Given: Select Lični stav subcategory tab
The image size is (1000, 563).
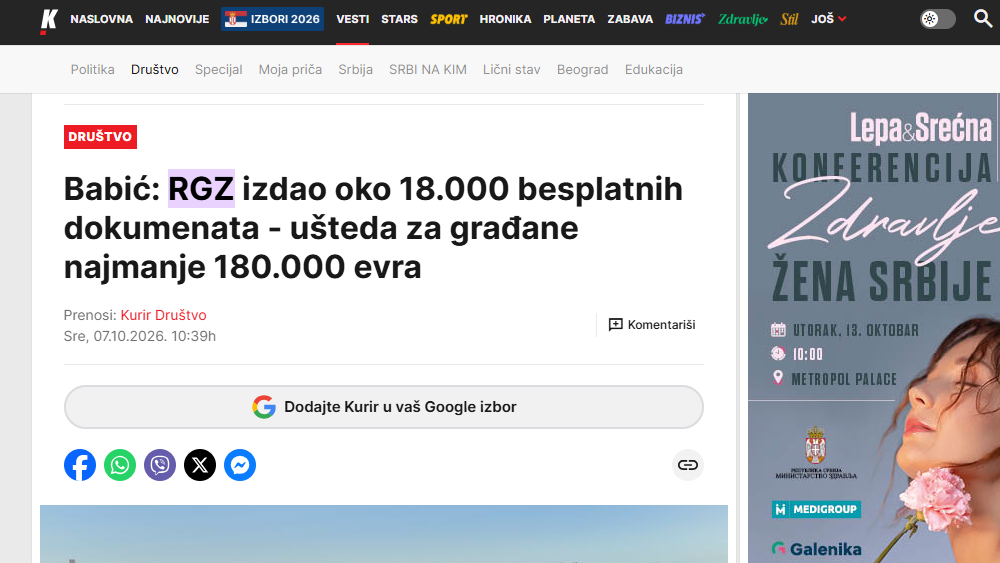Looking at the screenshot, I should (511, 69).
